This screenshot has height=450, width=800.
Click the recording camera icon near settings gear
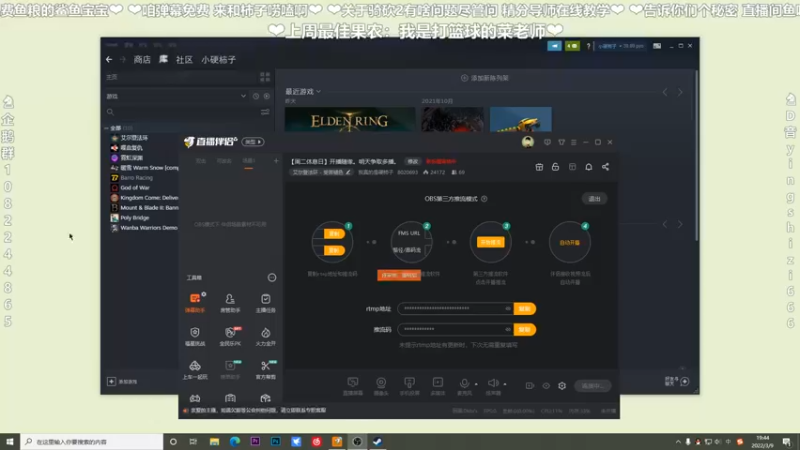click(x=530, y=386)
